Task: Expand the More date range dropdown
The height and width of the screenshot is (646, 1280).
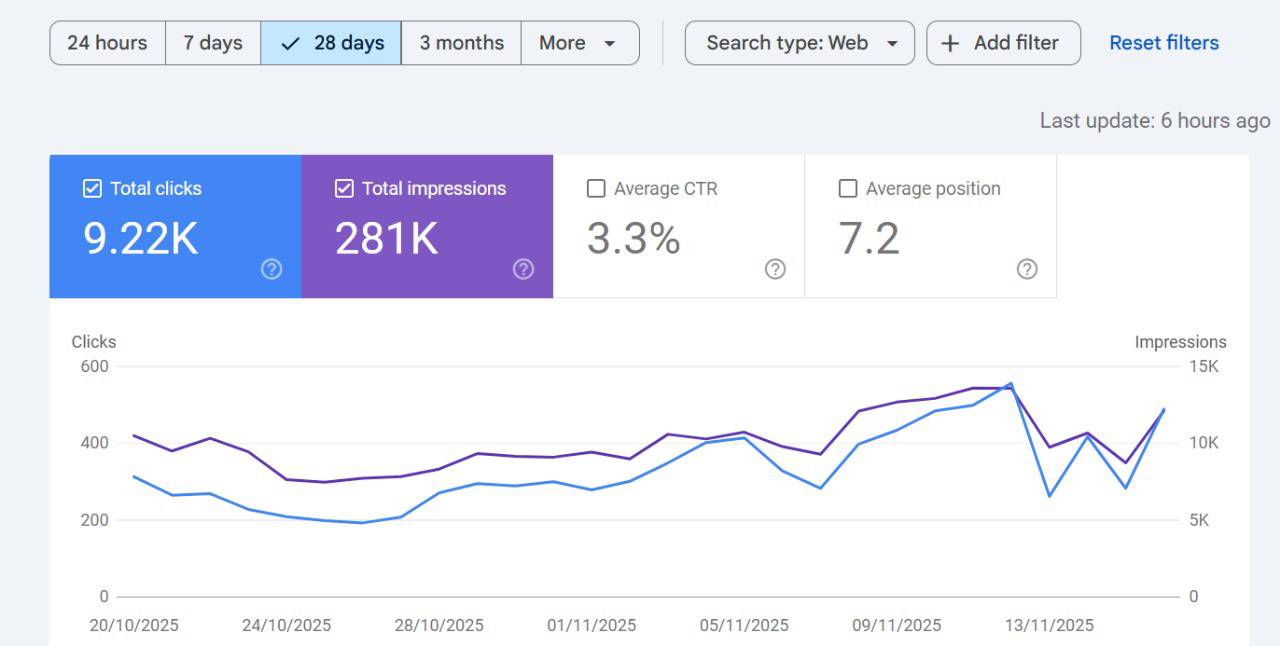Action: [579, 43]
